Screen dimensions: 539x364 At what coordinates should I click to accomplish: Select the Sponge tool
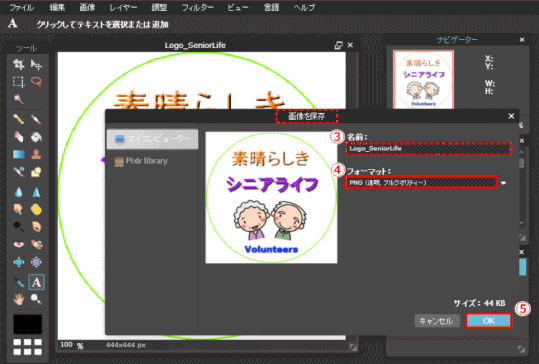click(36, 209)
